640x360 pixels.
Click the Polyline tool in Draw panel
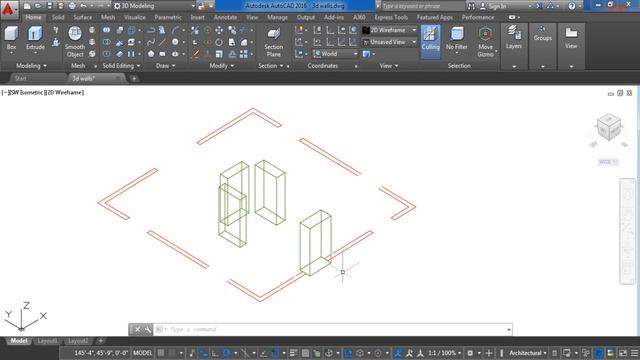point(151,30)
